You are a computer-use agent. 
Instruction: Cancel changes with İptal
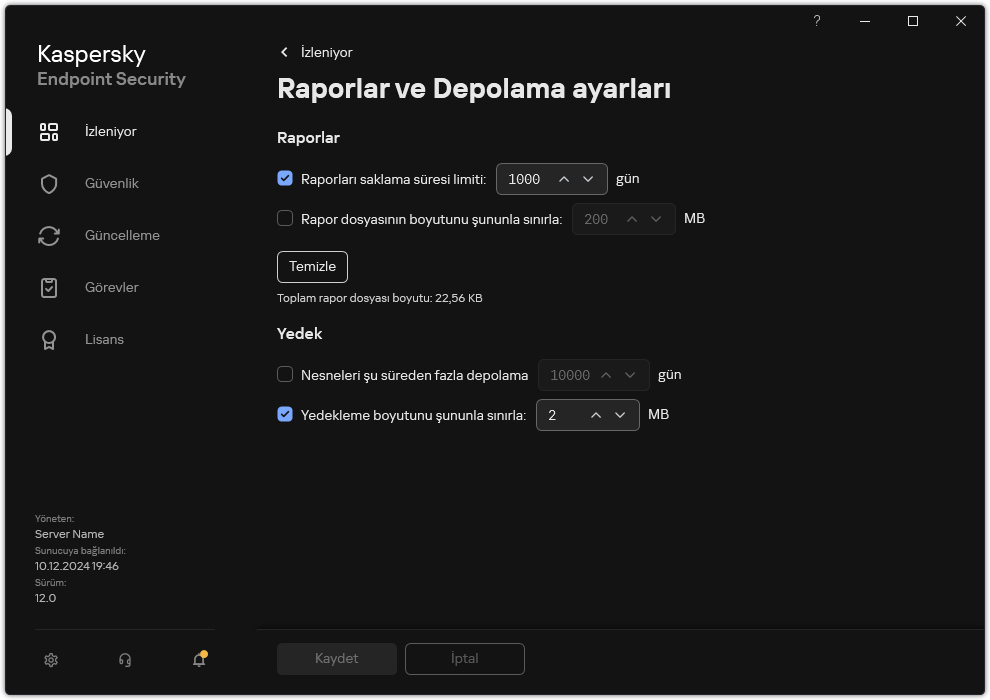tap(464, 658)
